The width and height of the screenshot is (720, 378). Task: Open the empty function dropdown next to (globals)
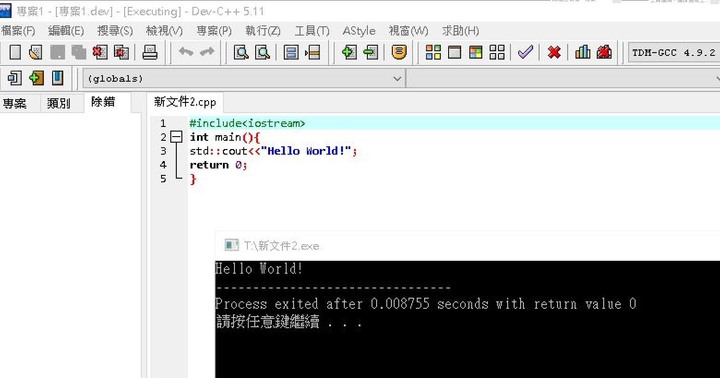(563, 79)
